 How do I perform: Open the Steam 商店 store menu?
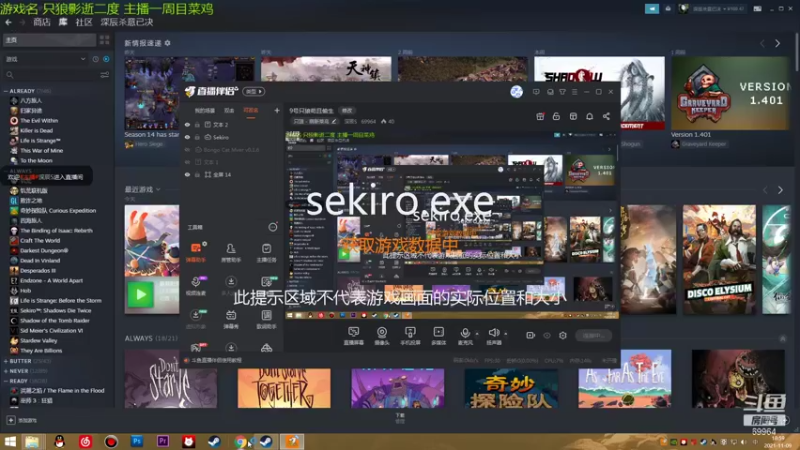[x=42, y=22]
